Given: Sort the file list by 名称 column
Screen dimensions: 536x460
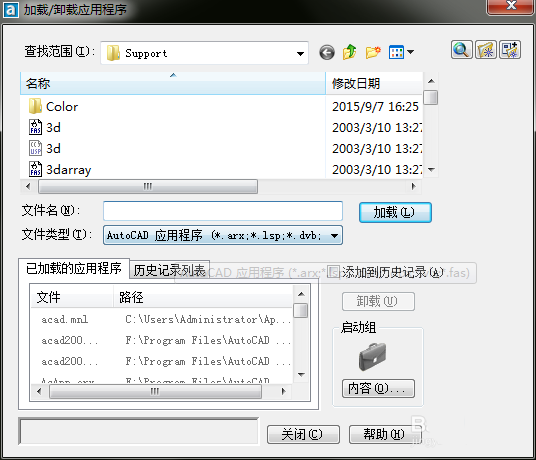Looking at the screenshot, I should click(173, 83).
